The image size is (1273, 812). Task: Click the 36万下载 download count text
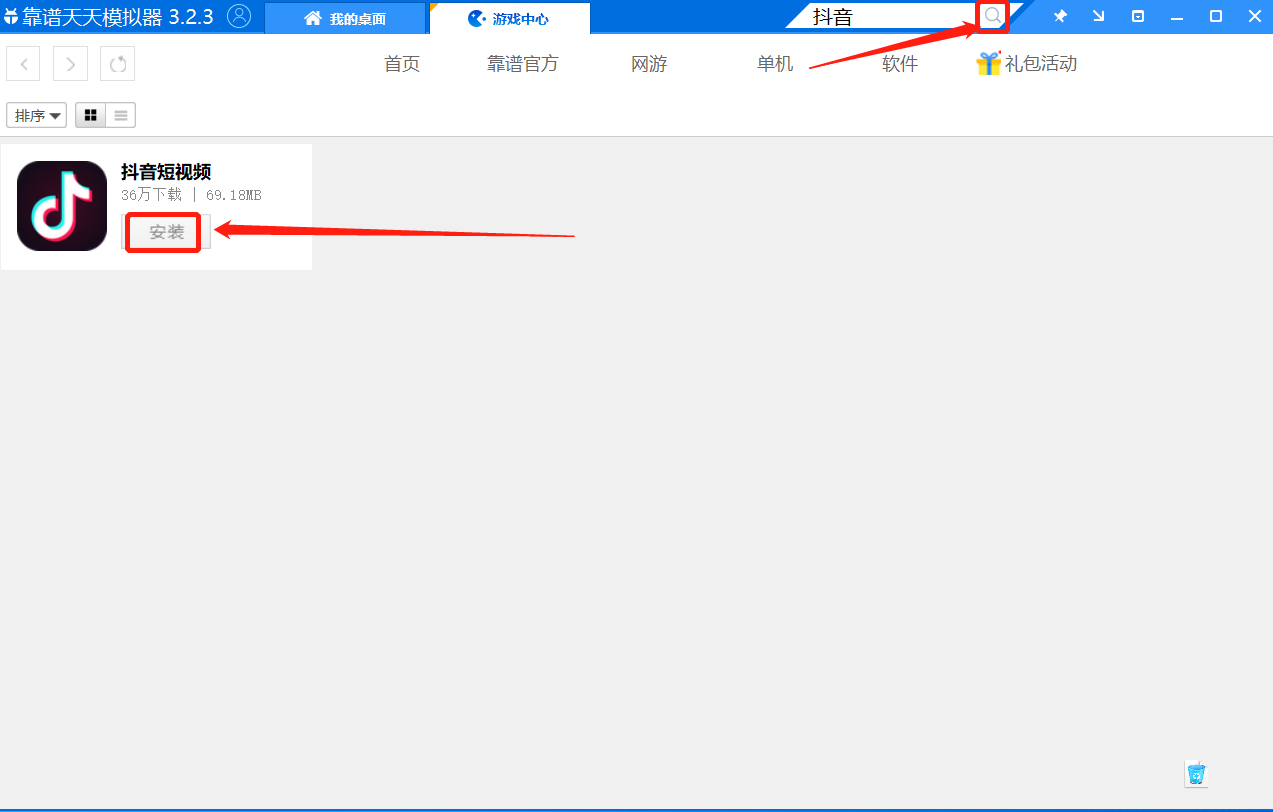pyautogui.click(x=151, y=195)
